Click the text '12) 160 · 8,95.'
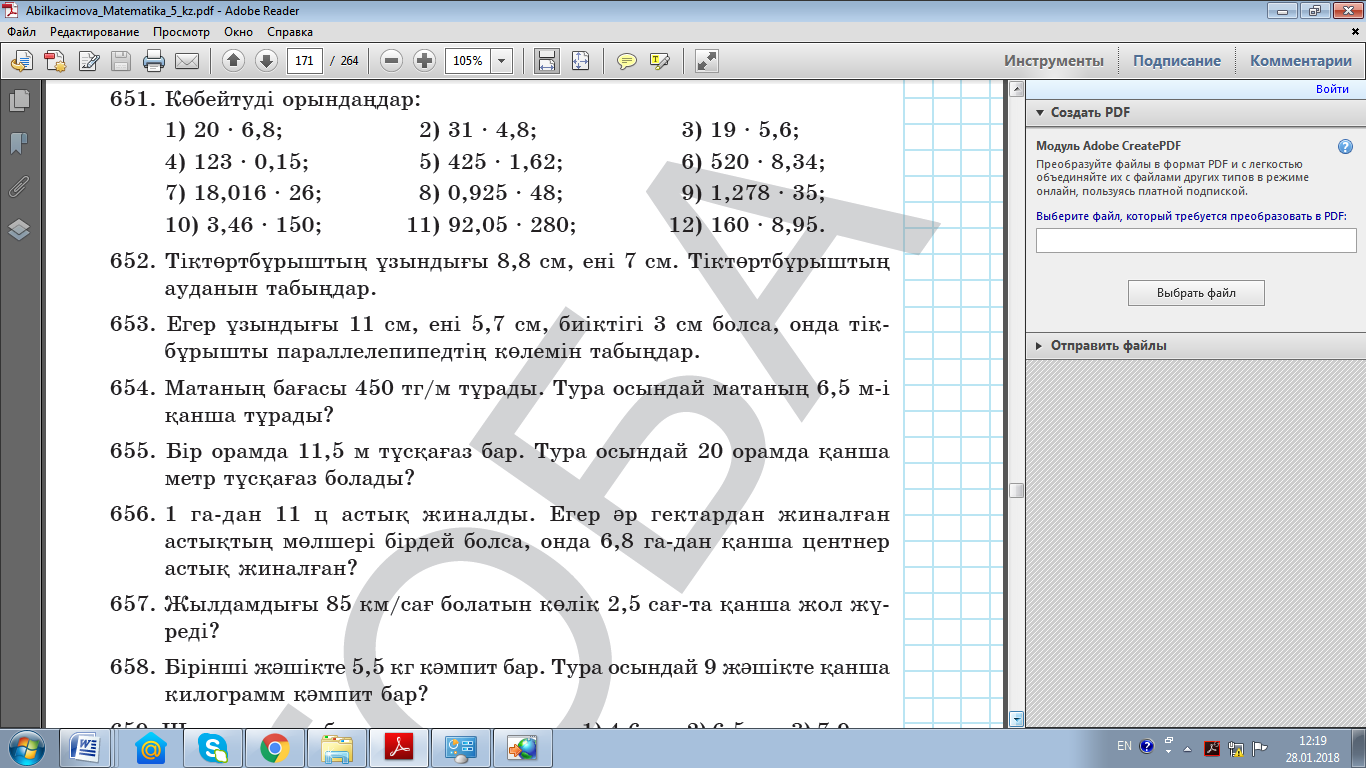 click(x=747, y=223)
